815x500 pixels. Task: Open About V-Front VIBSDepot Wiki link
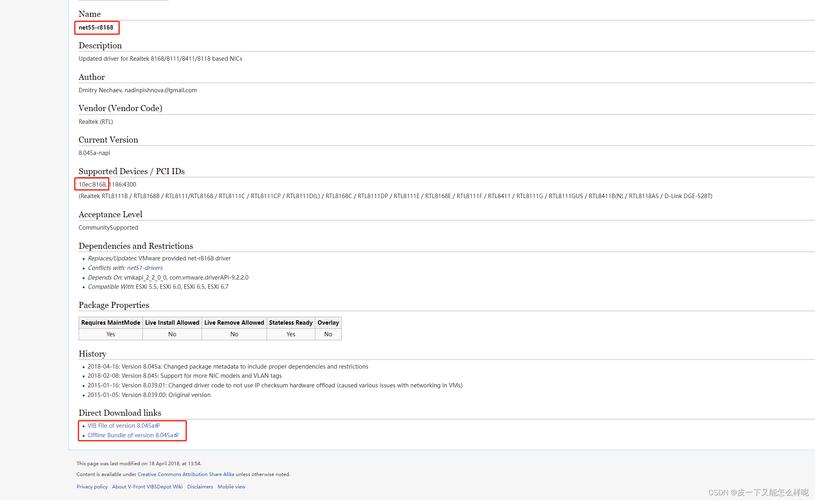tap(147, 486)
